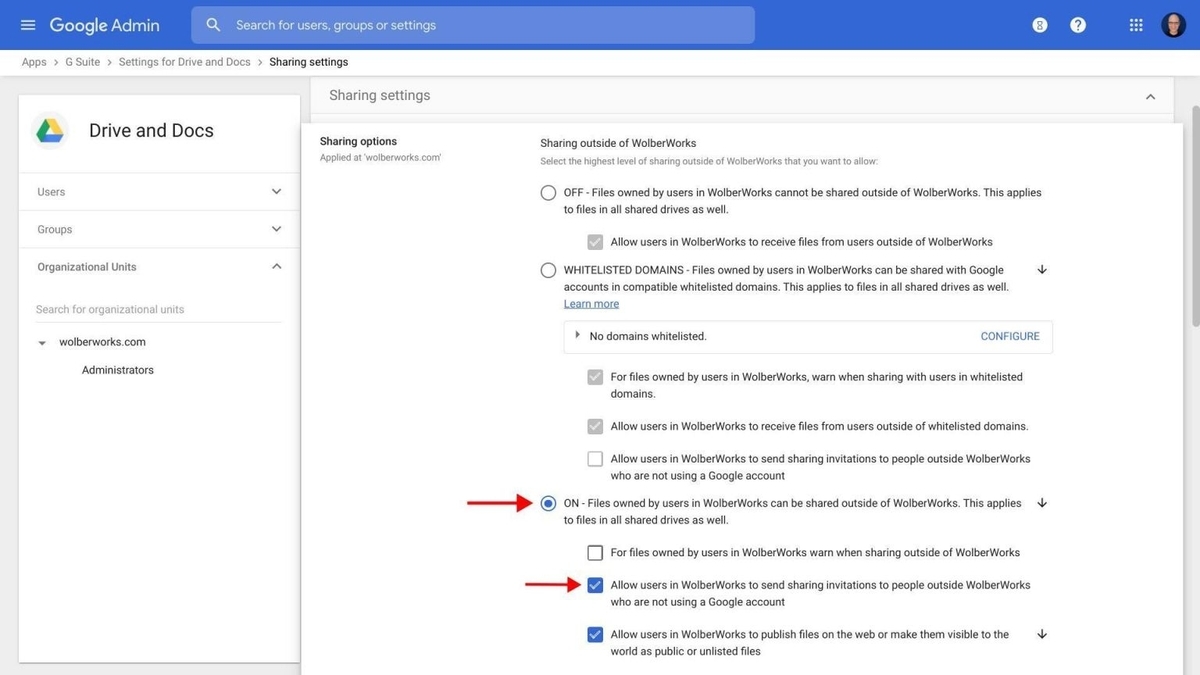
Task: Click the search for organizational units field
Action: (110, 308)
